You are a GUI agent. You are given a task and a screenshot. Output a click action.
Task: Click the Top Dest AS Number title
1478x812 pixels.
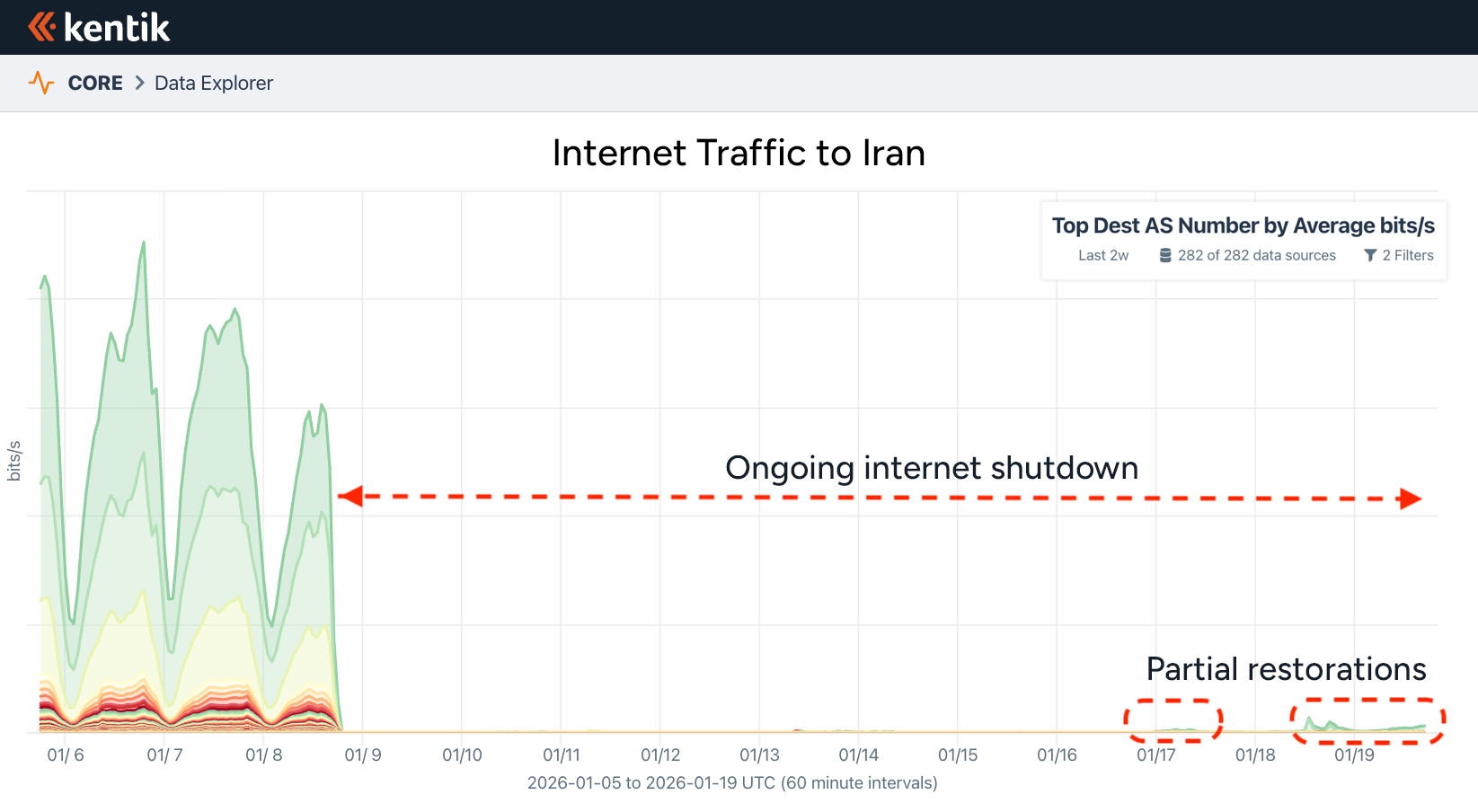(1243, 225)
